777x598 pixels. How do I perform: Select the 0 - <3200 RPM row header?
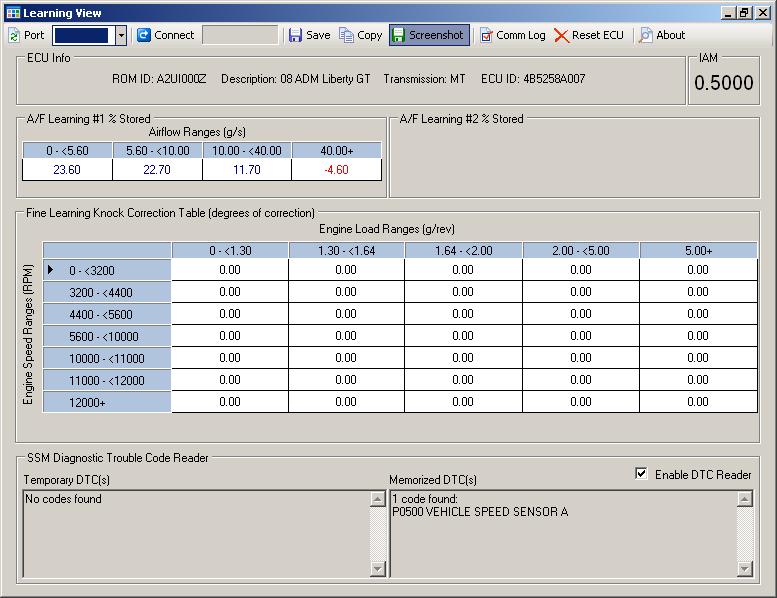click(x=107, y=271)
